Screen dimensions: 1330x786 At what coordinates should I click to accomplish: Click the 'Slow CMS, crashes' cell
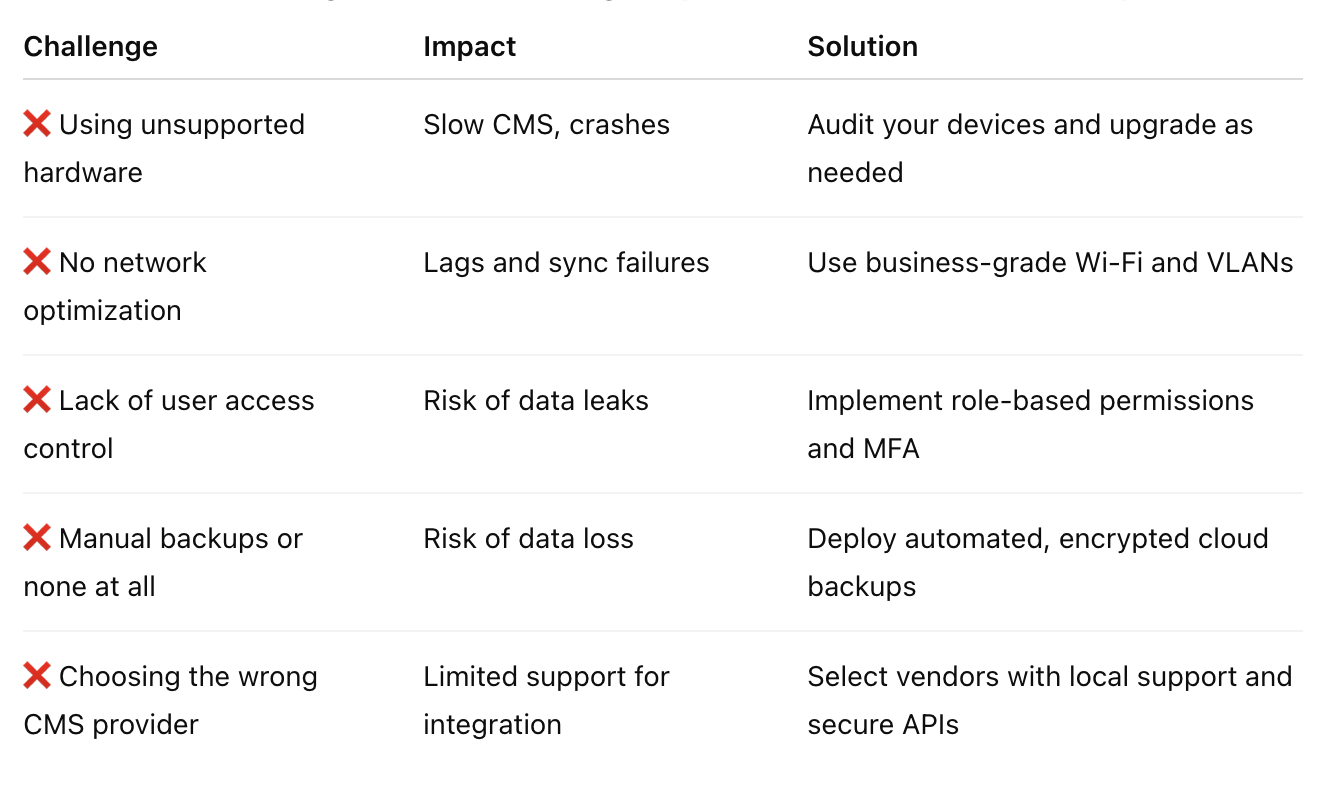pos(547,125)
